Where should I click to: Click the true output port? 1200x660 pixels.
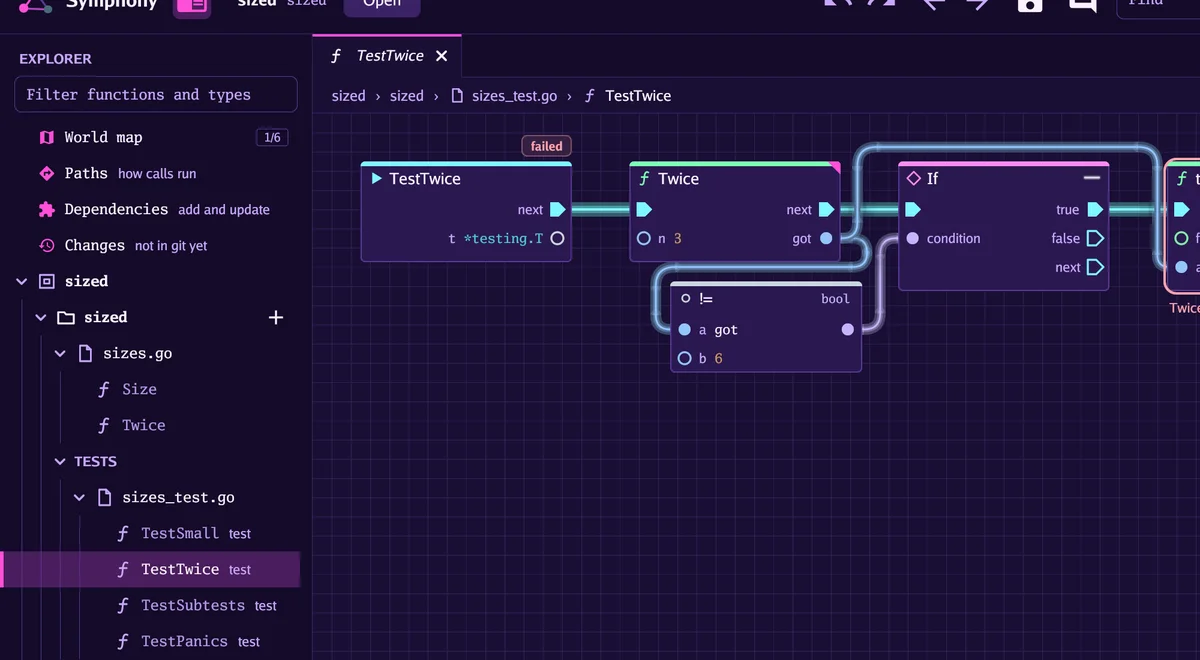[1095, 210]
